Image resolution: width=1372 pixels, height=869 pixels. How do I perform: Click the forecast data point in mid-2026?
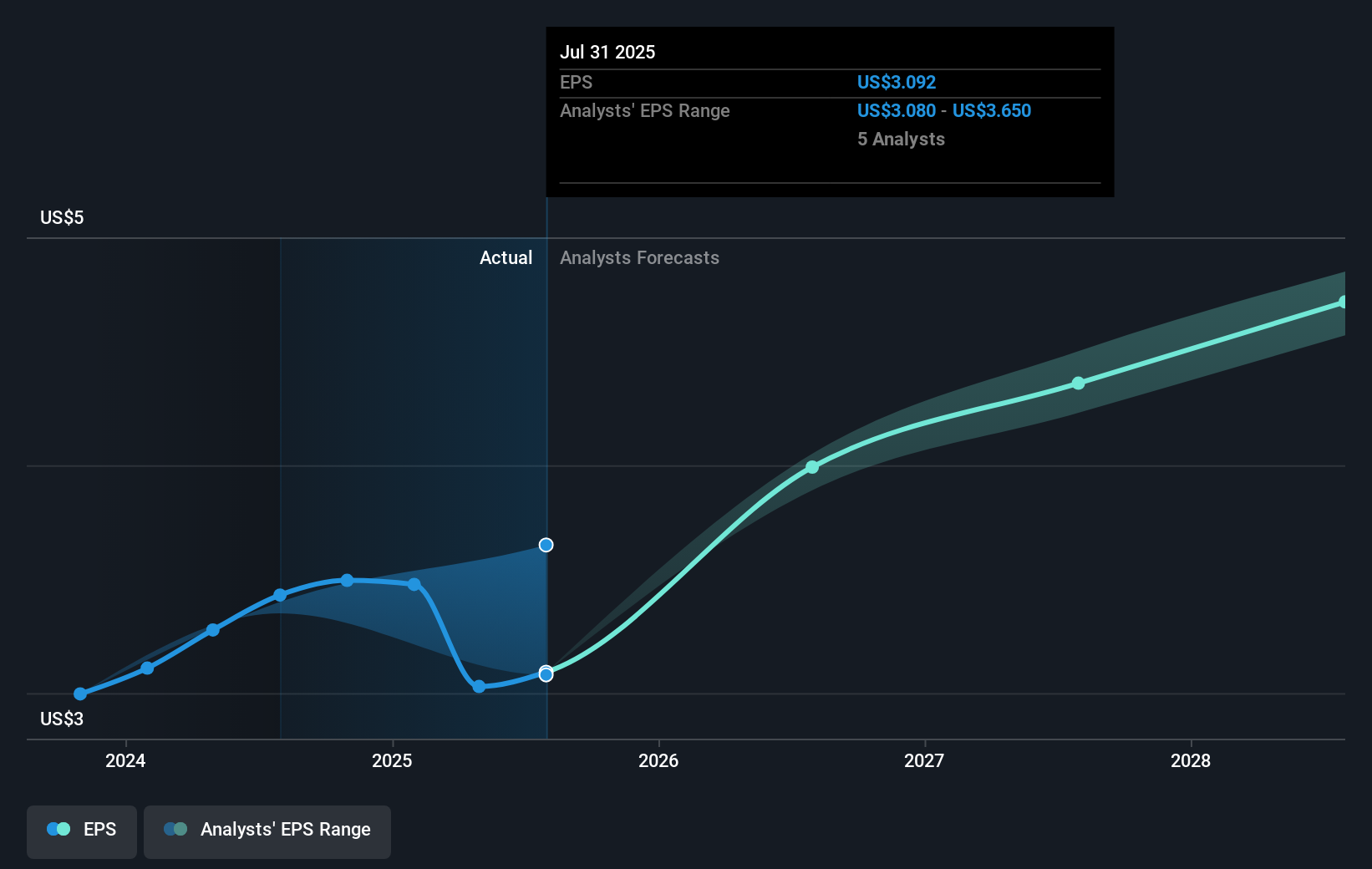[812, 467]
